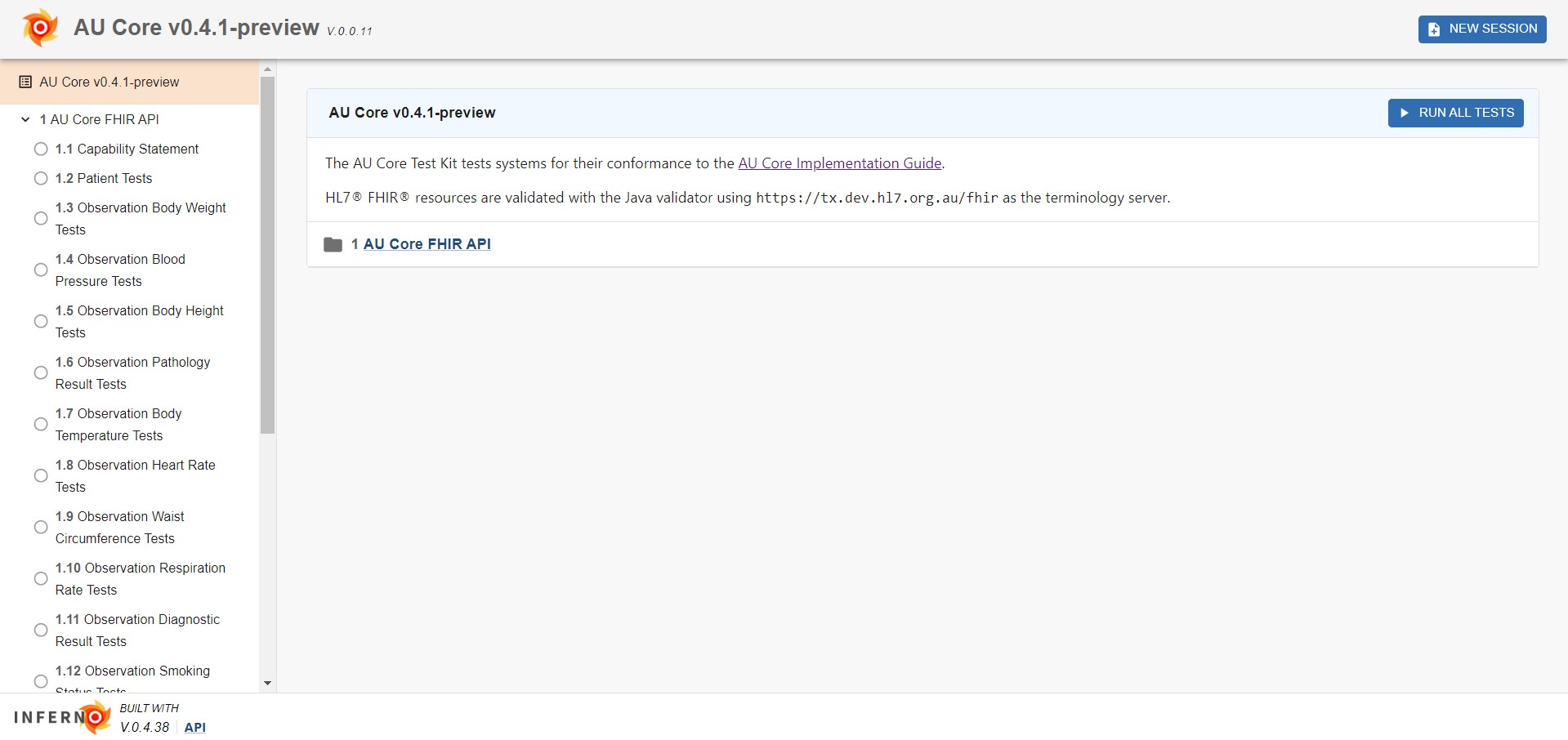Open the API link in footer

pos(195,727)
